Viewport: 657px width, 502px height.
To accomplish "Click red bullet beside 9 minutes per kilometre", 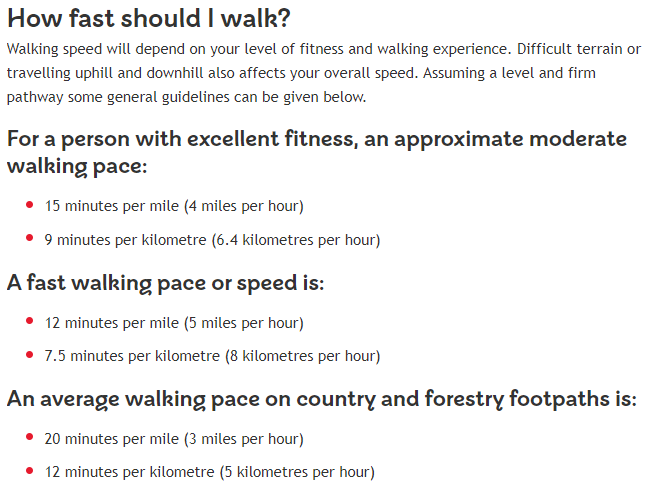I will (29, 238).
